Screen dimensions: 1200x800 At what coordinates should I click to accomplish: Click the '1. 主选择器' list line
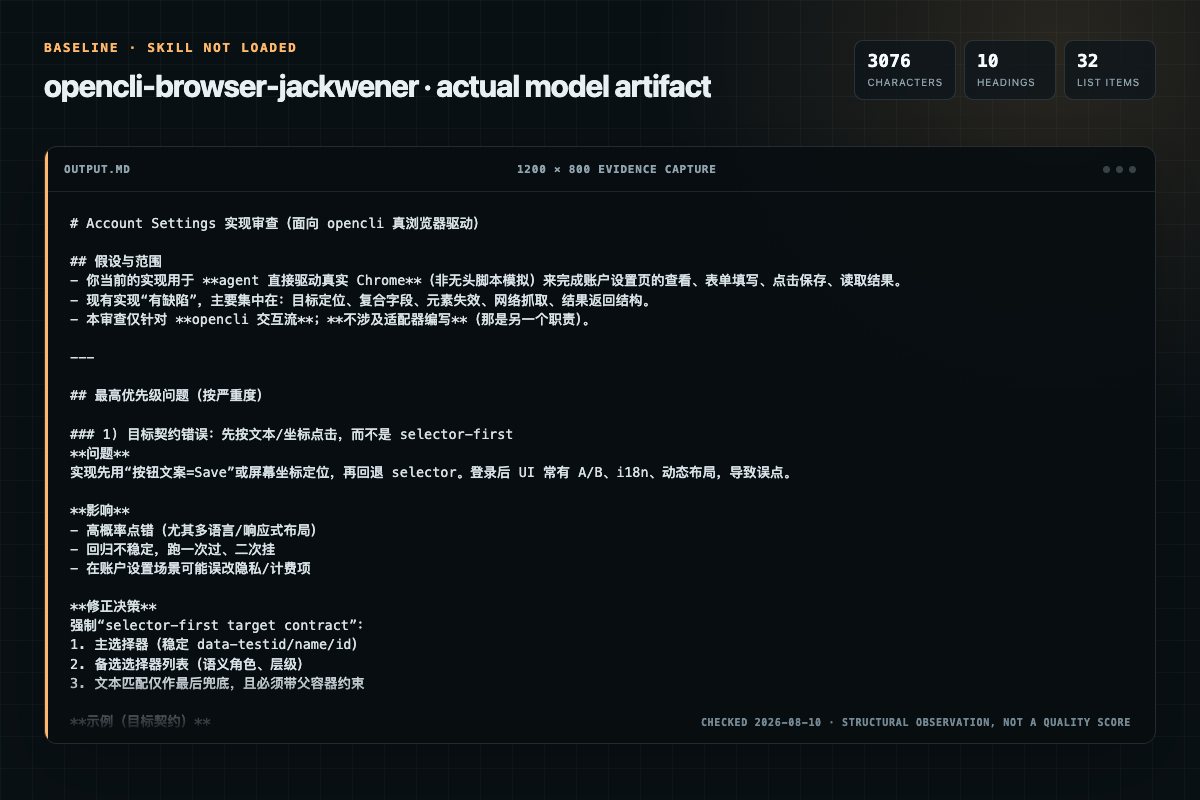pos(214,645)
